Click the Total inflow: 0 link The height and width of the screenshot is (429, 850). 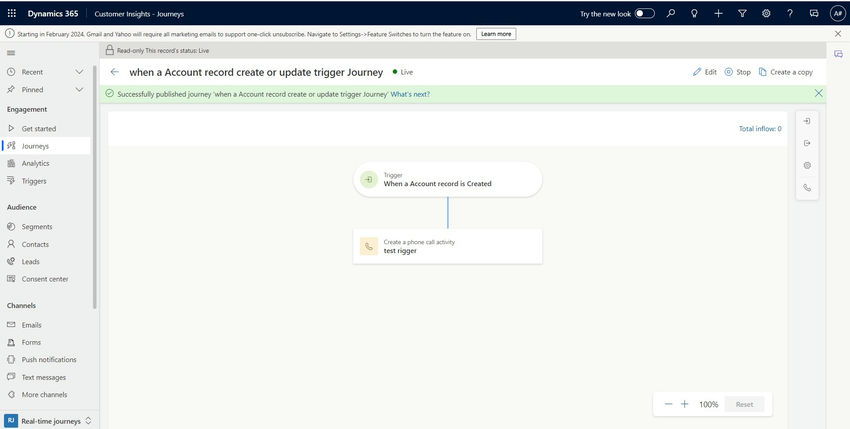click(x=760, y=129)
